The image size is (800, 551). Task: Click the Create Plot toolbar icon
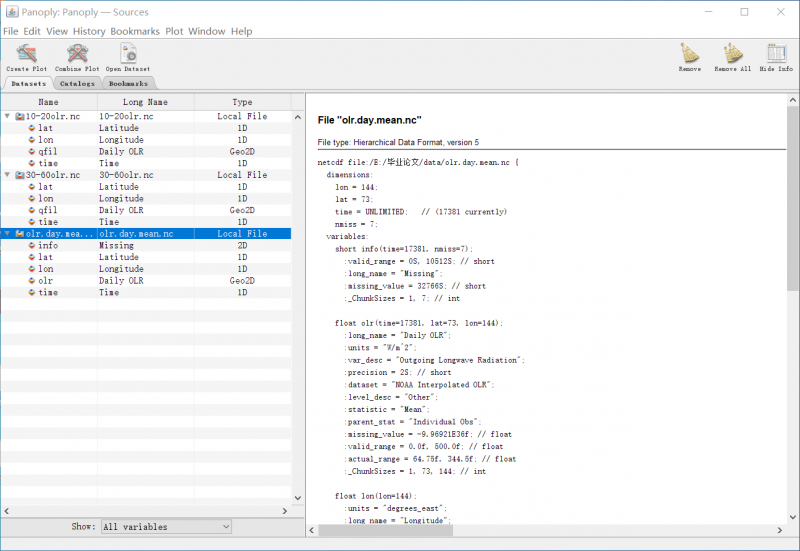coord(26,56)
